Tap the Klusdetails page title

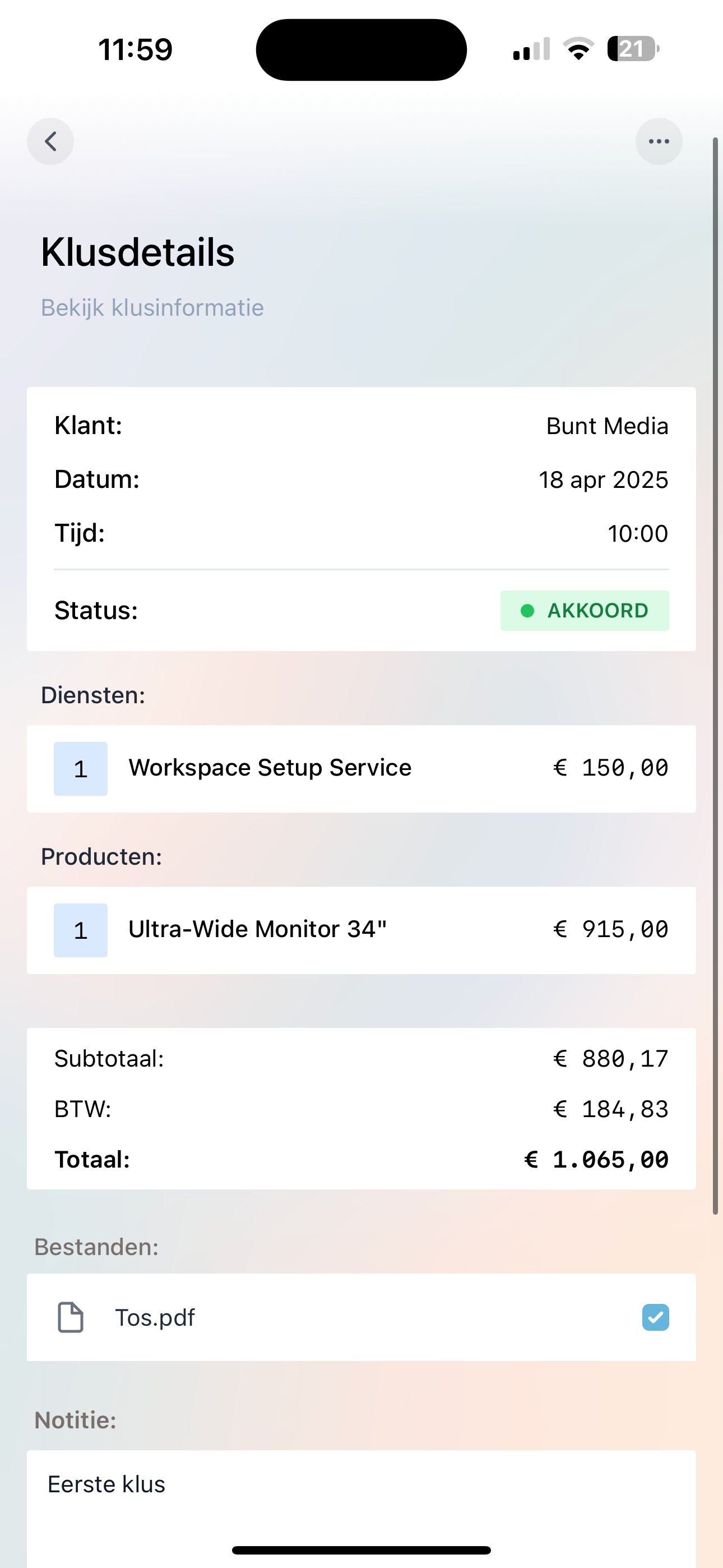137,252
